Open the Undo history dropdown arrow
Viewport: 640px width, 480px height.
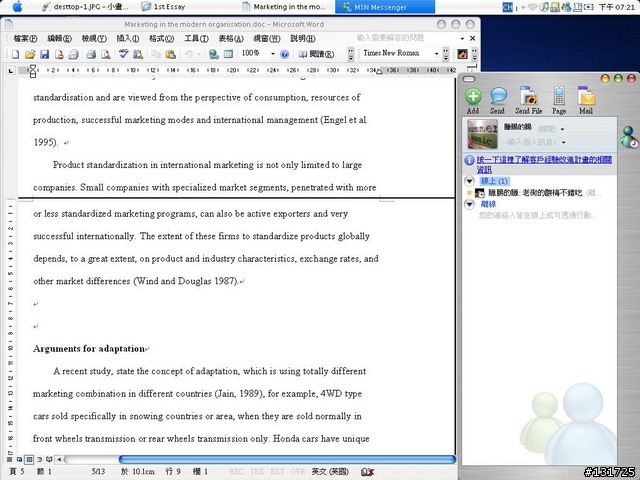click(199, 54)
